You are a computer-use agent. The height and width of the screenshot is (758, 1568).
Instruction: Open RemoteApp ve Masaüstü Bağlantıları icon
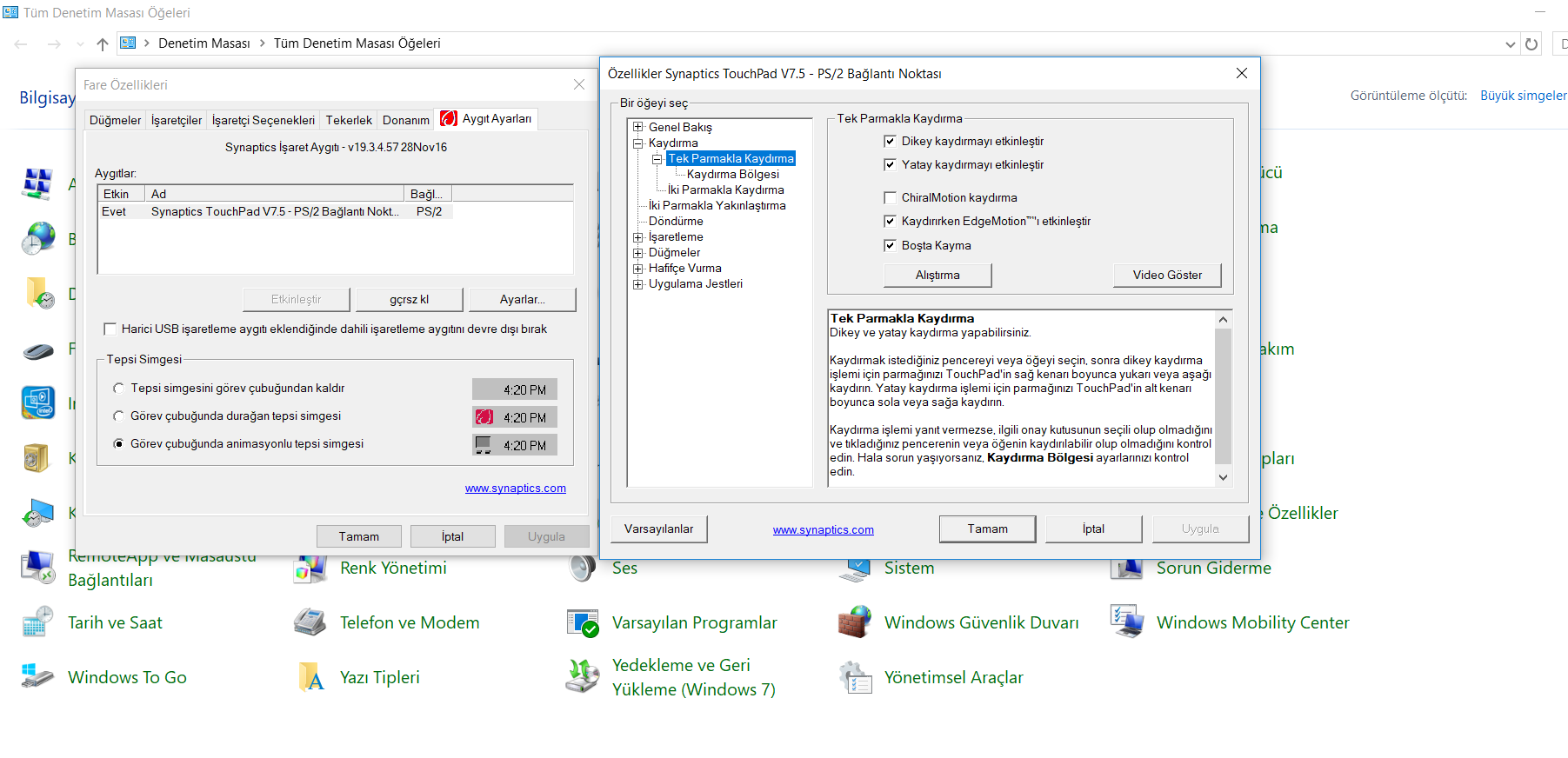[x=38, y=568]
